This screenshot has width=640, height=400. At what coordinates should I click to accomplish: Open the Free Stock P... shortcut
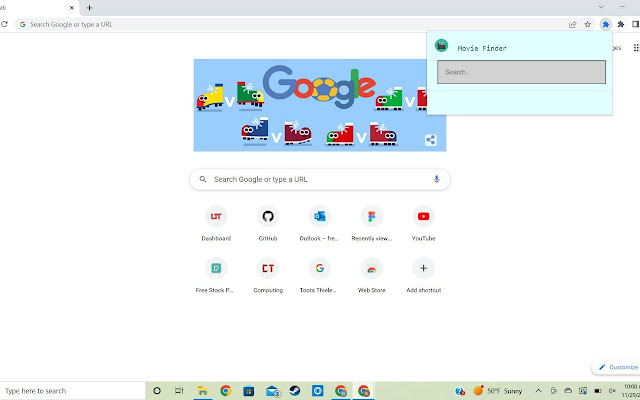[216, 276]
